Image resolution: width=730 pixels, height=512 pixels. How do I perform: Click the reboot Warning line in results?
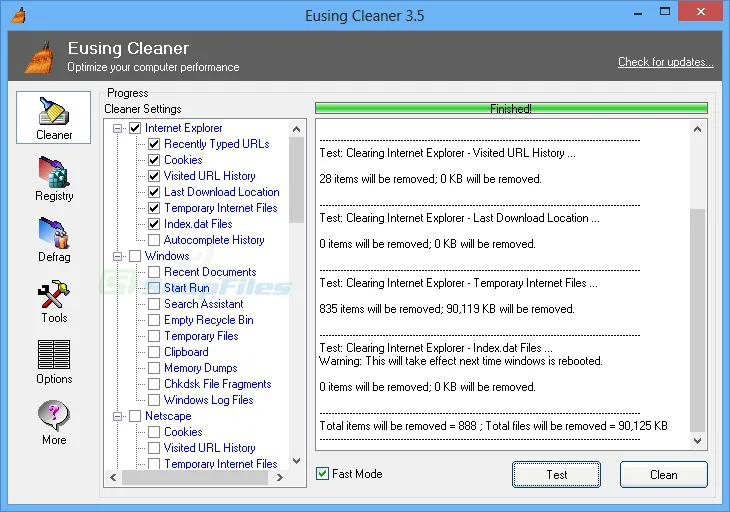[x=461, y=361]
